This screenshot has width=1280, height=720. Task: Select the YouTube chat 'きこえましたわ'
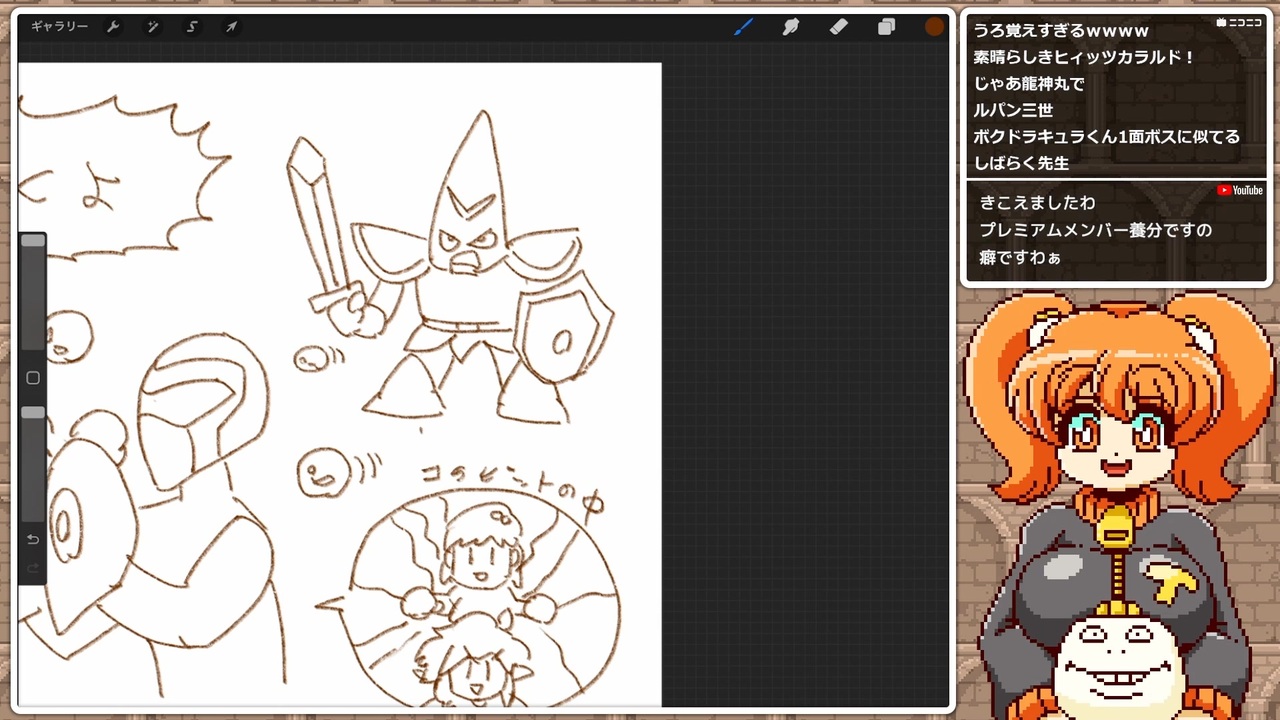(x=1037, y=203)
